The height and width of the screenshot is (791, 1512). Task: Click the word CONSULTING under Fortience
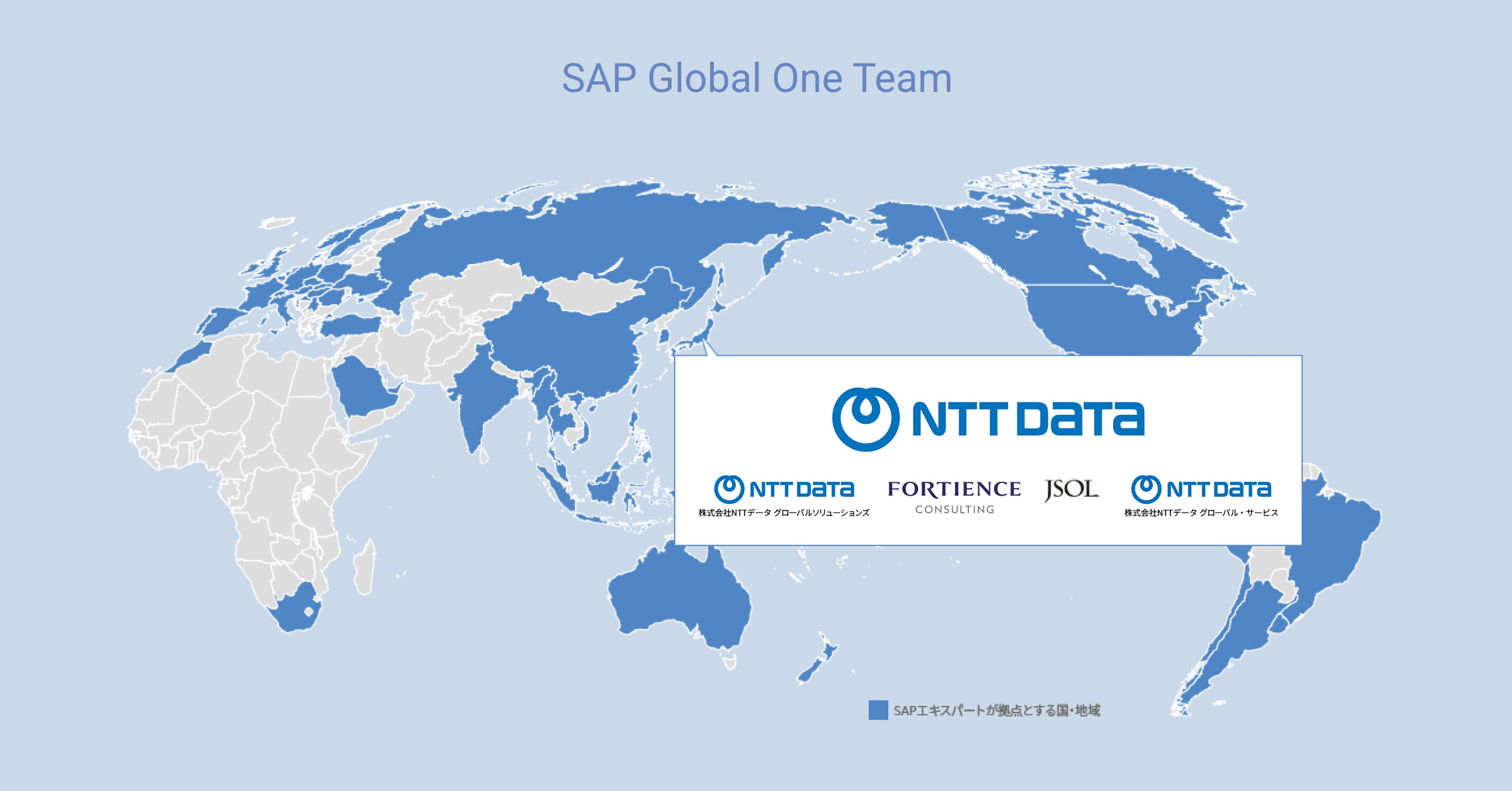954,509
